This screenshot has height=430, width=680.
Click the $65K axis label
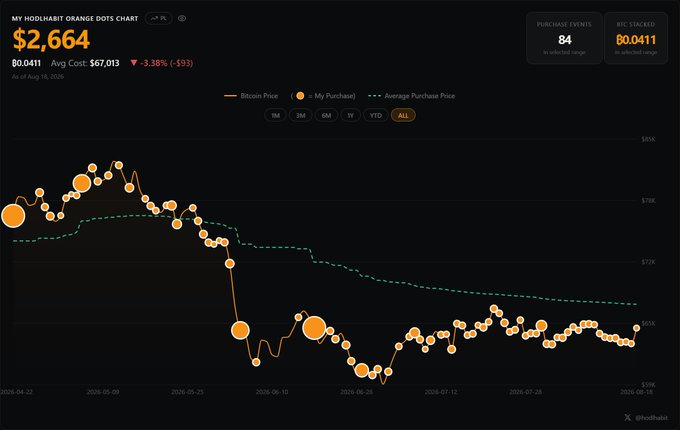648,323
